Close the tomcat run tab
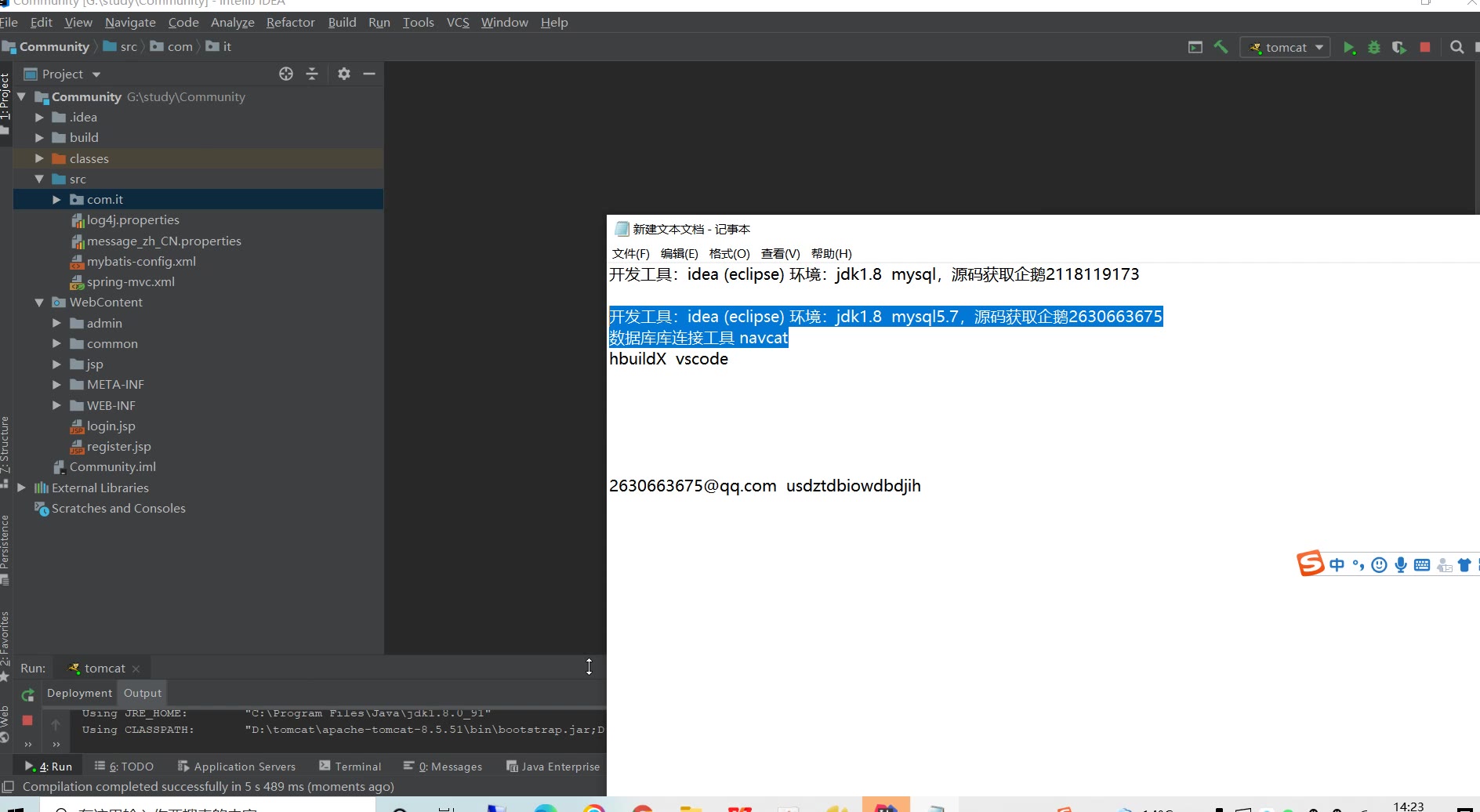 point(136,669)
